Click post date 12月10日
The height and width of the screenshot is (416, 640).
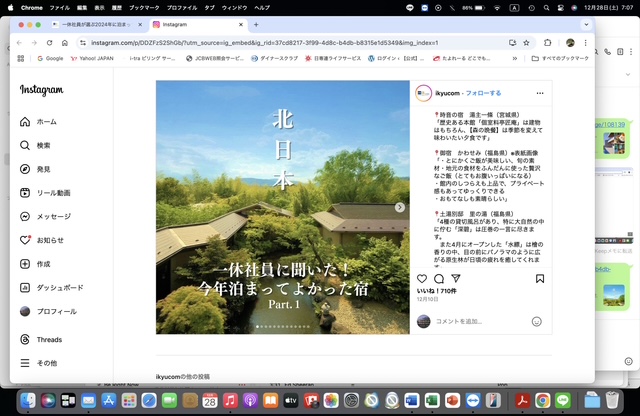427,299
